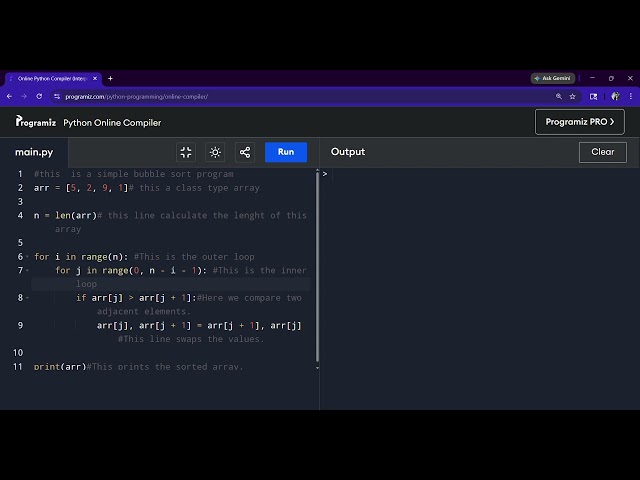Toggle light theme sun icon

click(215, 152)
